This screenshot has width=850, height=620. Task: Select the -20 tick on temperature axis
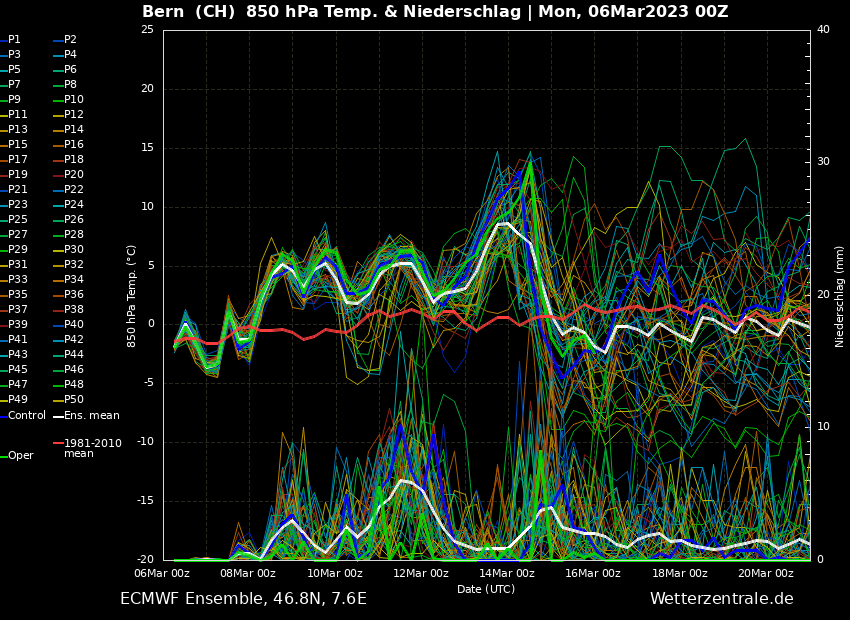click(x=145, y=559)
